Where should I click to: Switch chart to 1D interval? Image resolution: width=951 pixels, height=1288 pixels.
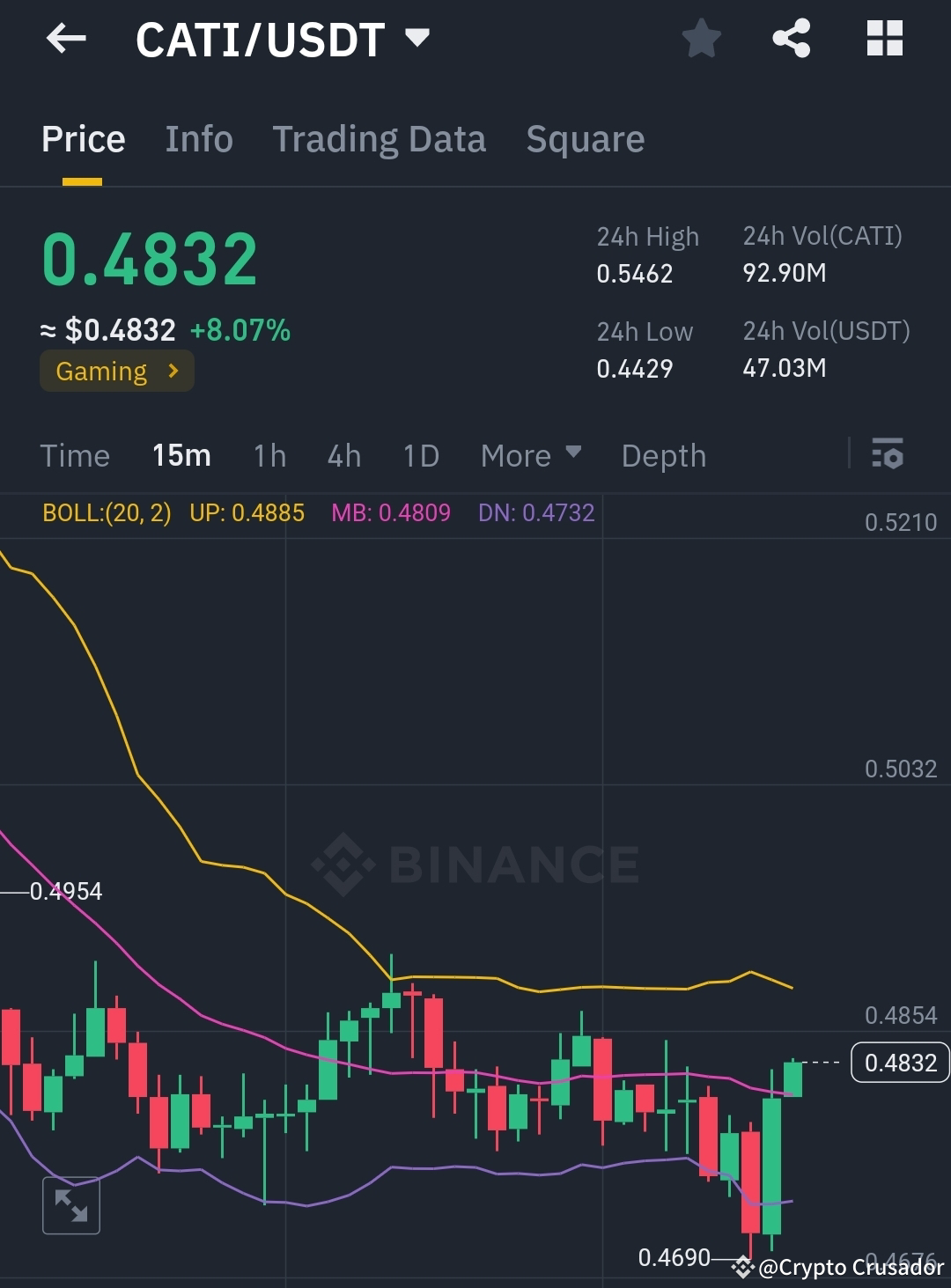[421, 455]
